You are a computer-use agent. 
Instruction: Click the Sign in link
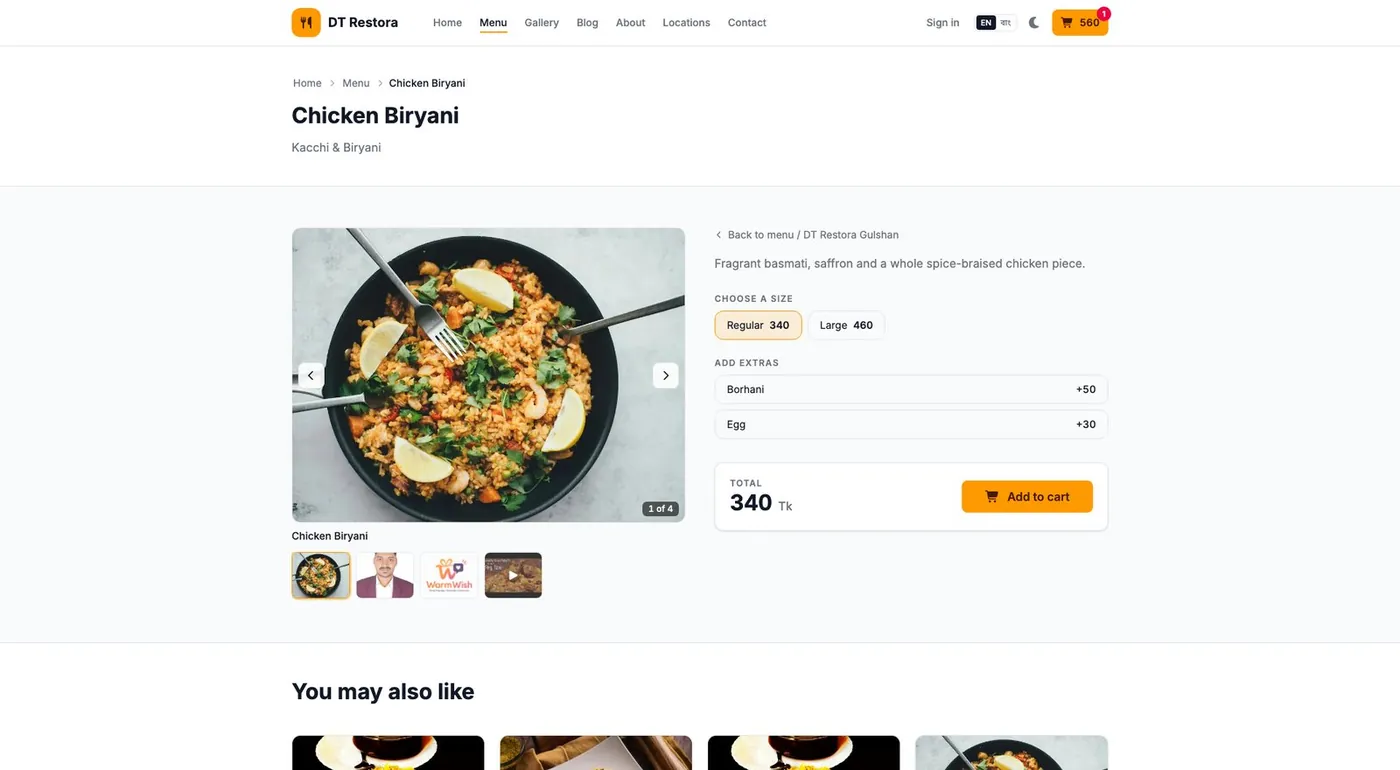click(x=942, y=22)
